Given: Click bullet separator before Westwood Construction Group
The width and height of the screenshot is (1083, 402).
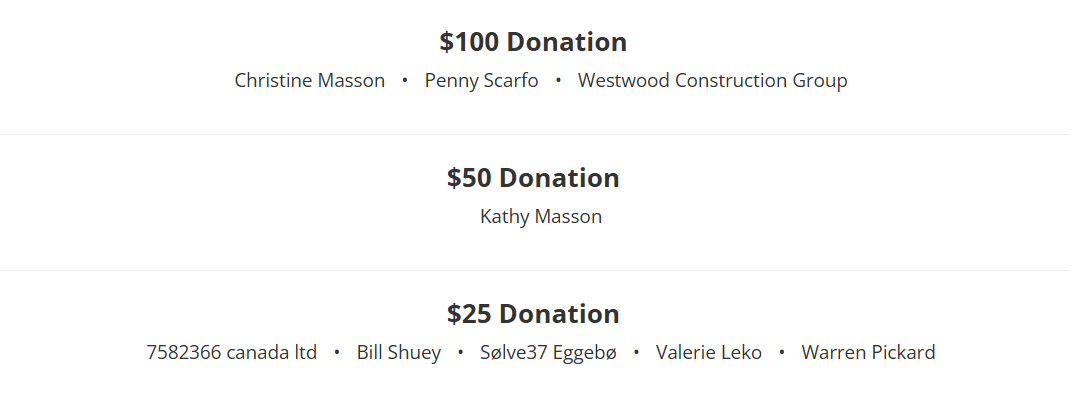Looking at the screenshot, I should [x=558, y=80].
